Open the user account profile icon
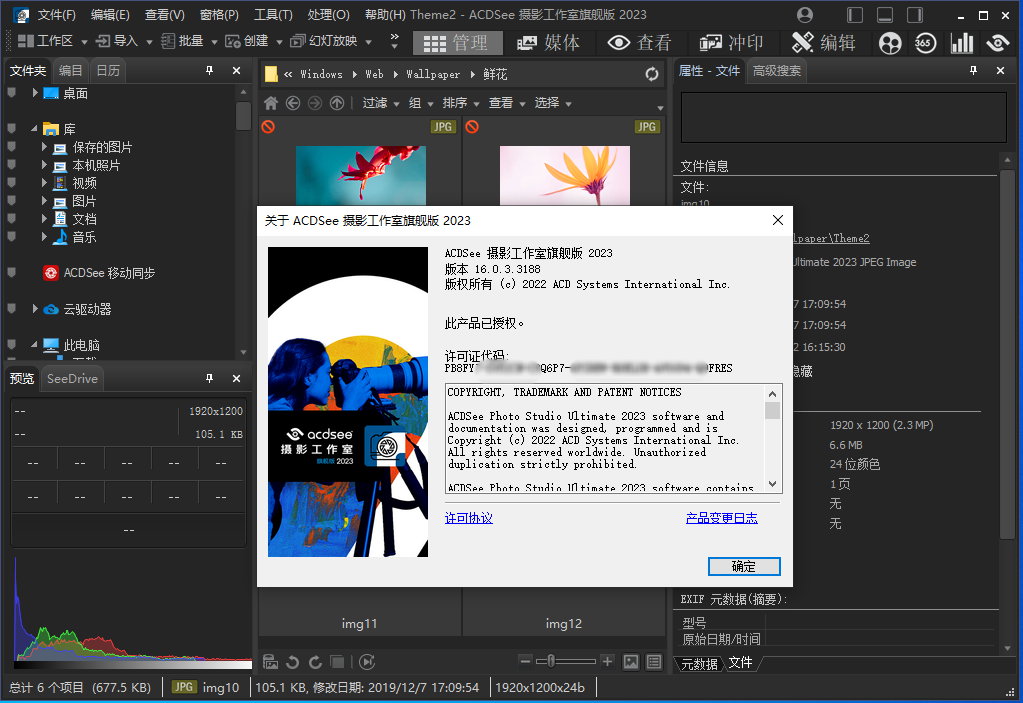The image size is (1023, 703). click(805, 14)
